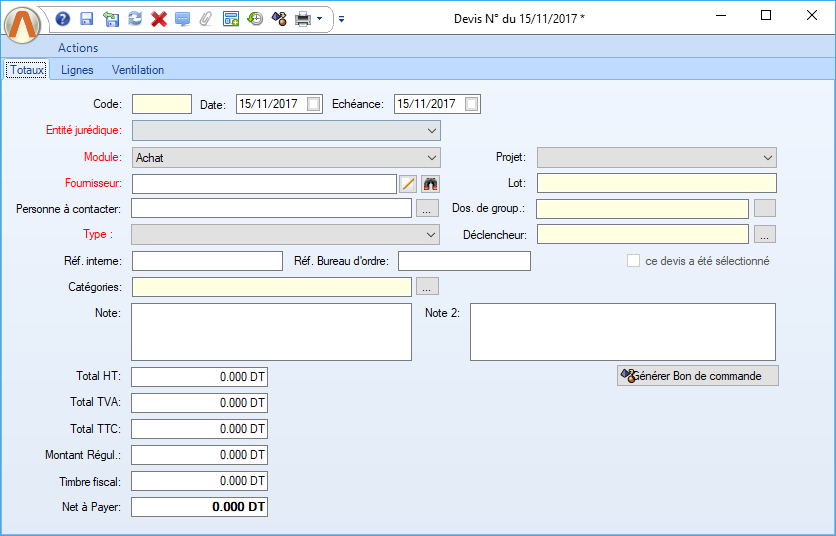Click the blue Help question mark icon
The image size is (836, 536).
pyautogui.click(x=63, y=18)
